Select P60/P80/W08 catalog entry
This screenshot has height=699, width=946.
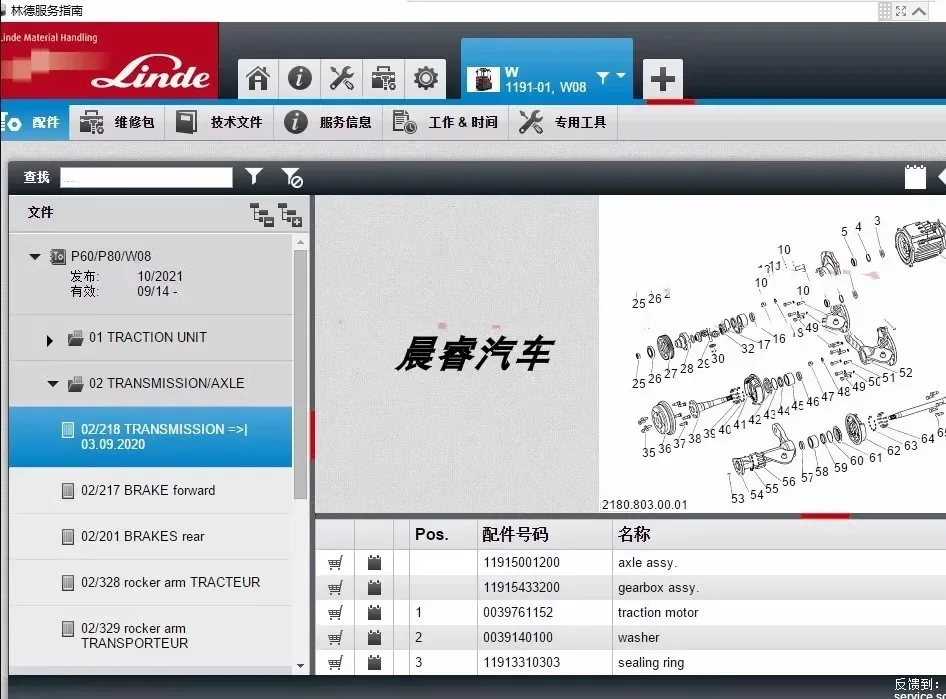111,256
